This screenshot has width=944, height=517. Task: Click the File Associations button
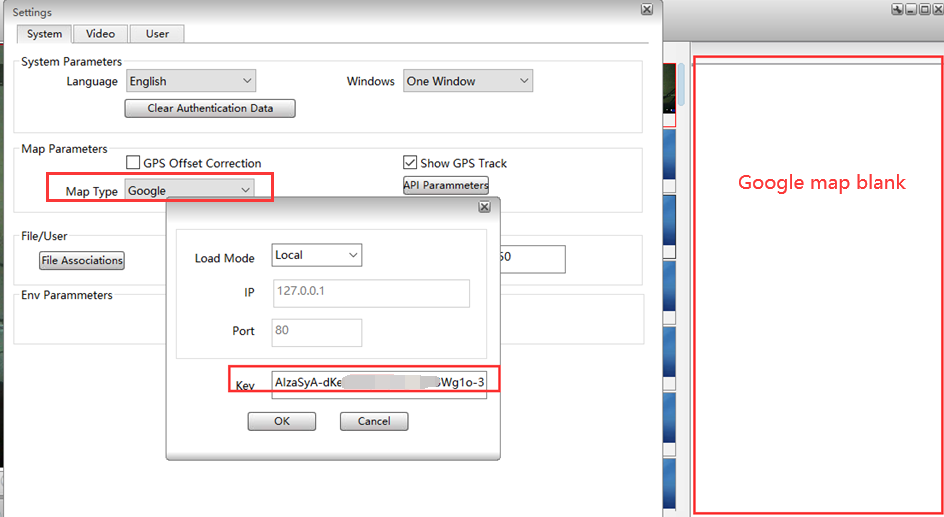(82, 261)
